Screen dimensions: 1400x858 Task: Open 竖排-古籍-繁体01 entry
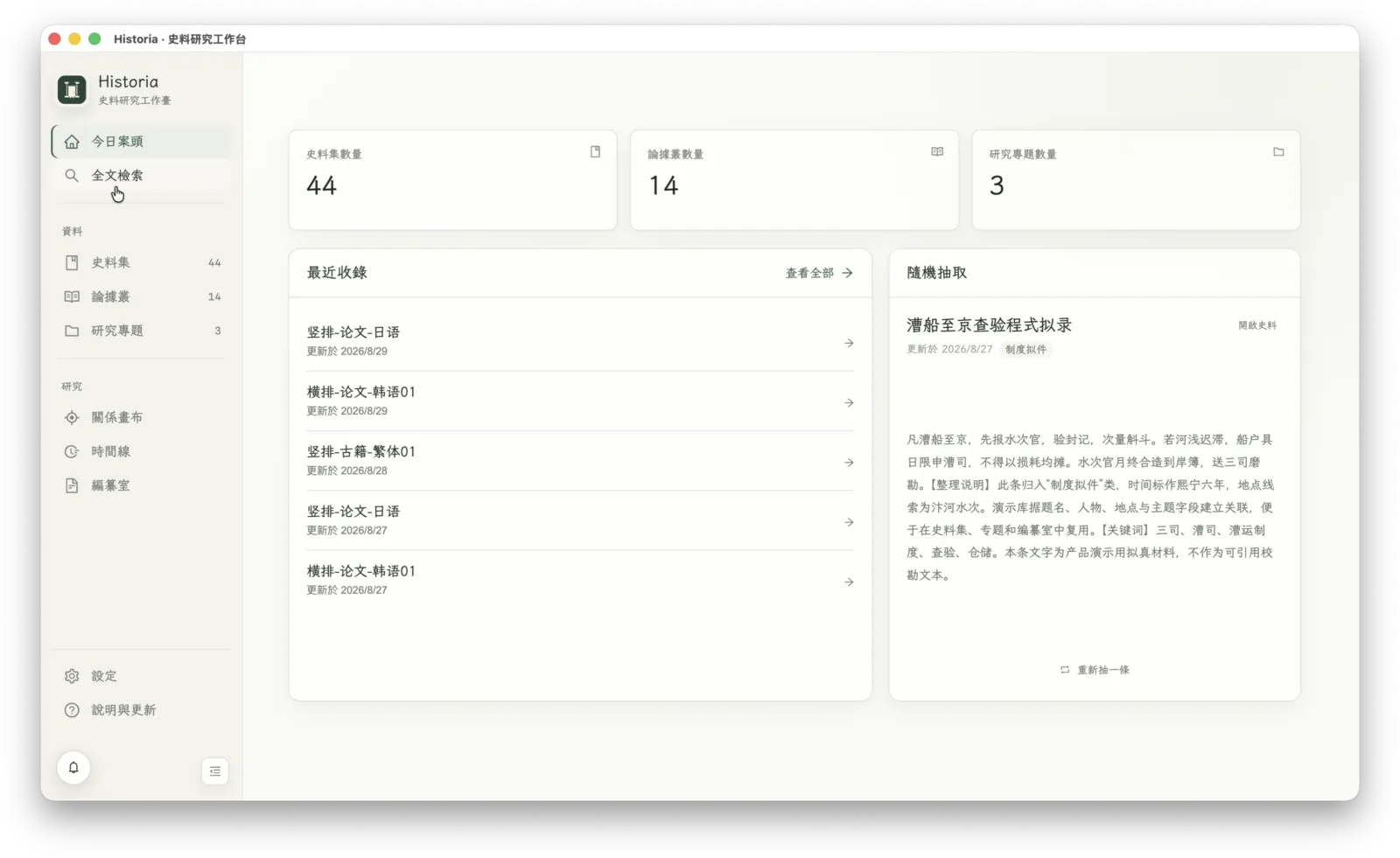pyautogui.click(x=580, y=461)
